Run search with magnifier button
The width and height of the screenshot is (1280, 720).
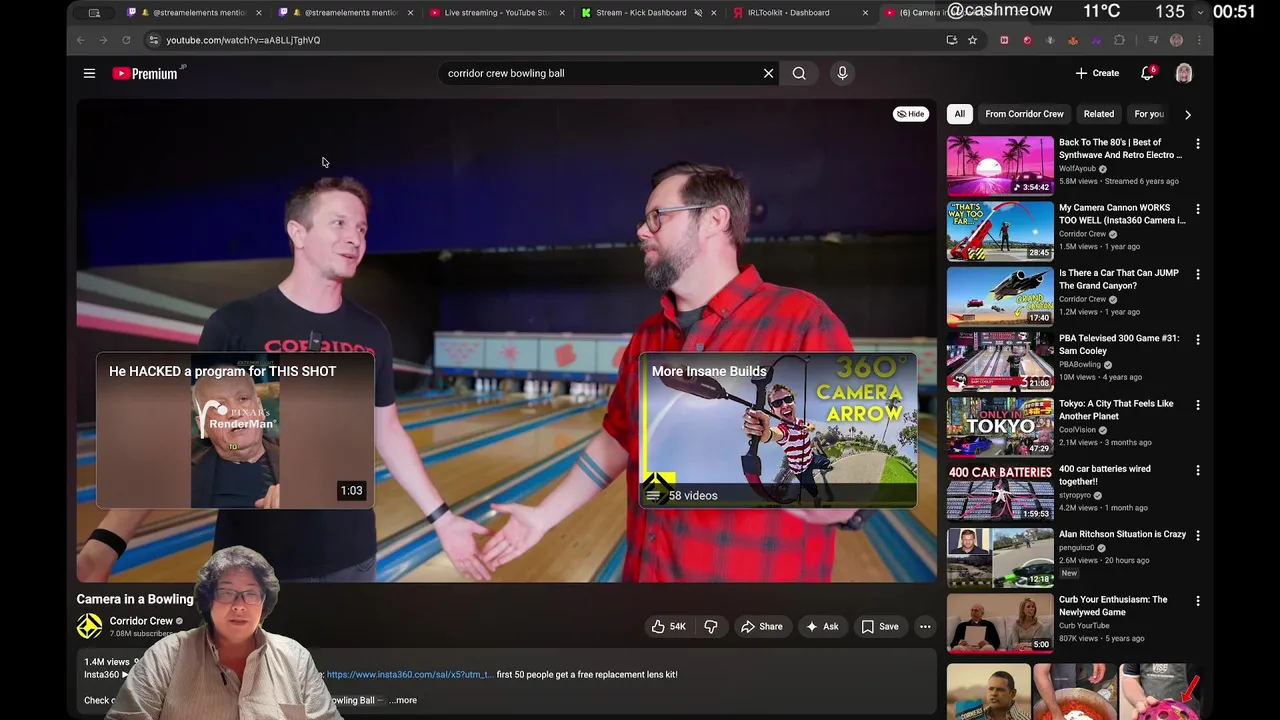799,73
